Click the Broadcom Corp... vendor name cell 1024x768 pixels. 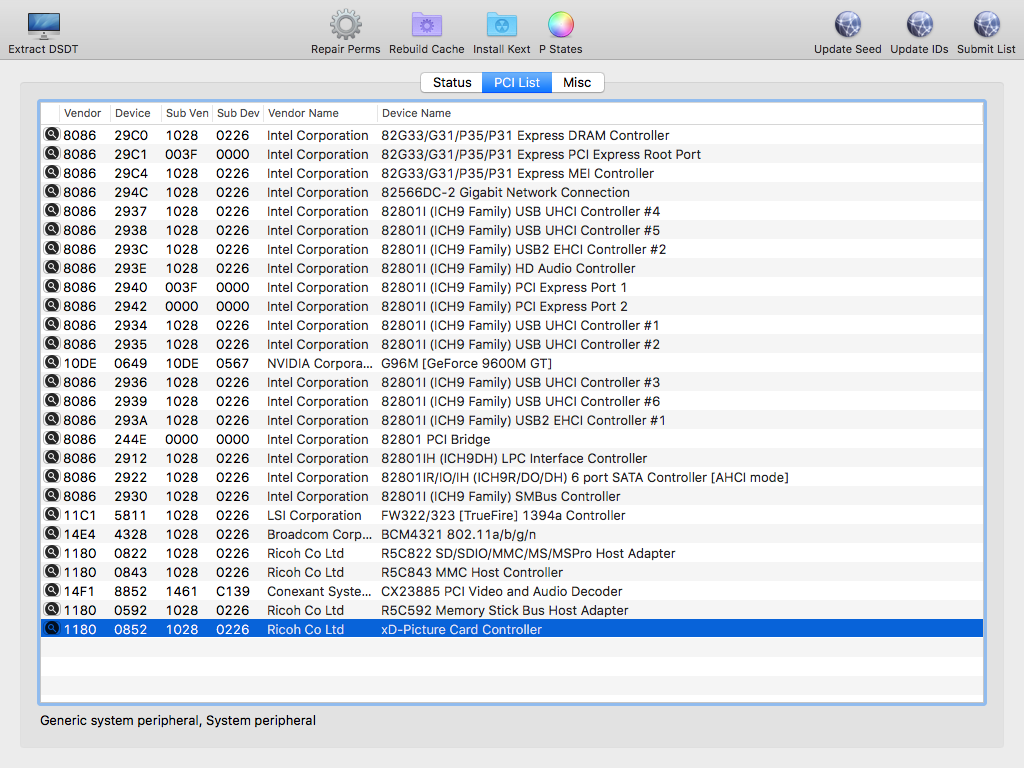(x=319, y=534)
